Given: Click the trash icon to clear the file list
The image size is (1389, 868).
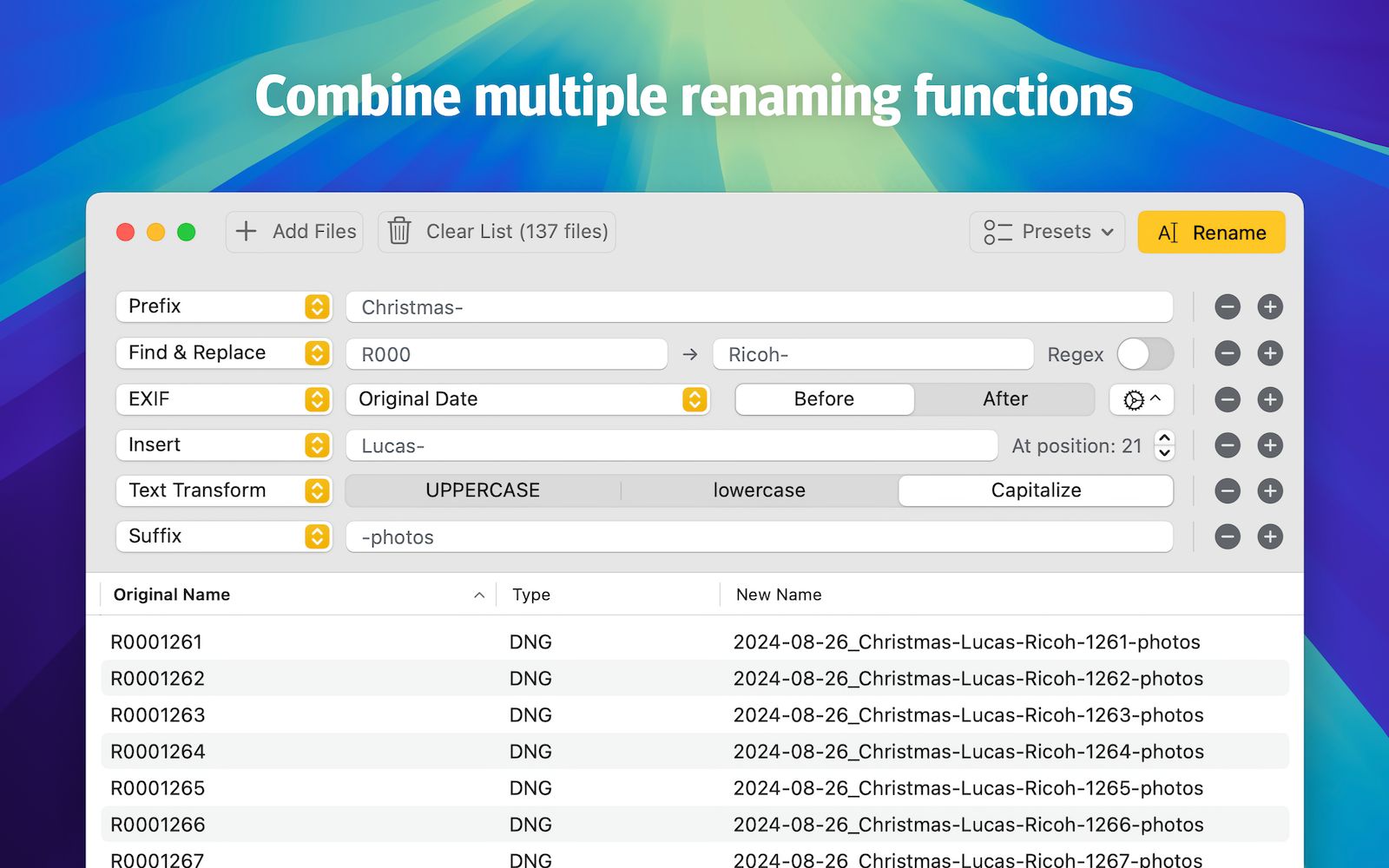Looking at the screenshot, I should pos(399,231).
